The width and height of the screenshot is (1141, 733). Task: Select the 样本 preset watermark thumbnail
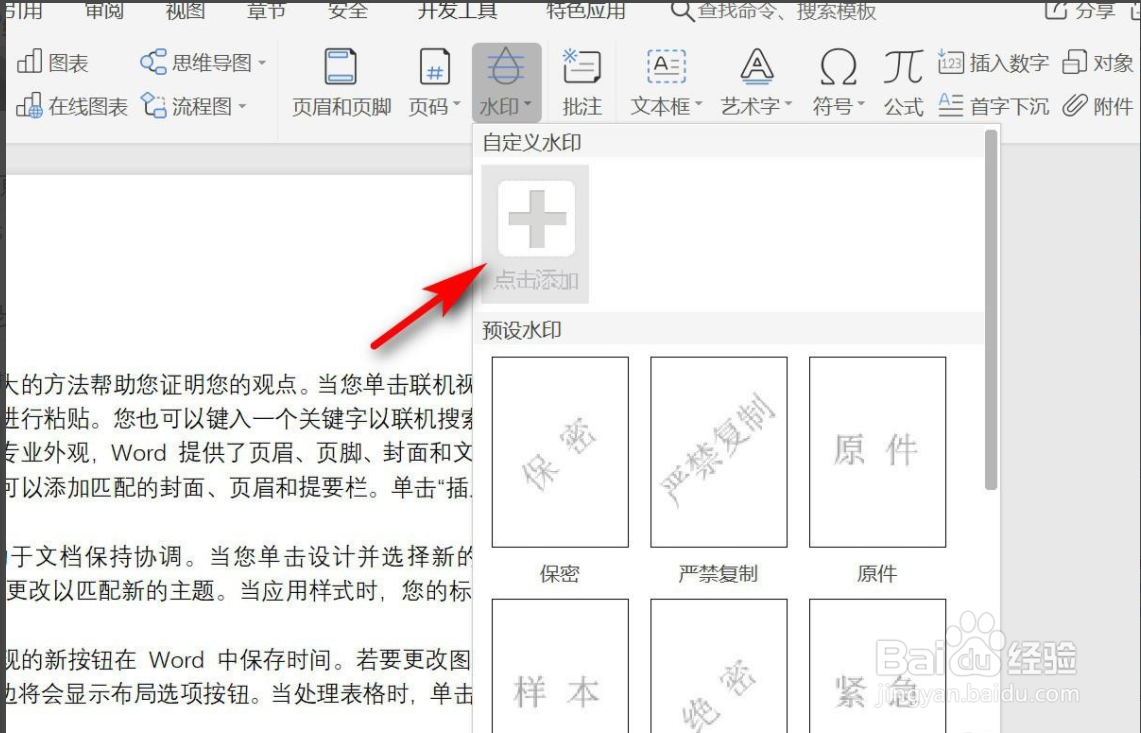[560, 666]
